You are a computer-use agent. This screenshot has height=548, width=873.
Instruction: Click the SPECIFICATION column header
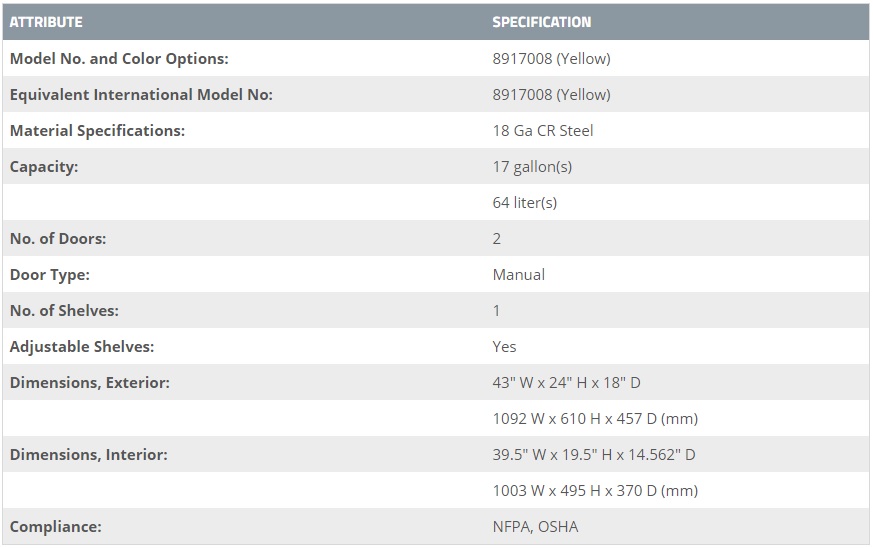(x=541, y=21)
